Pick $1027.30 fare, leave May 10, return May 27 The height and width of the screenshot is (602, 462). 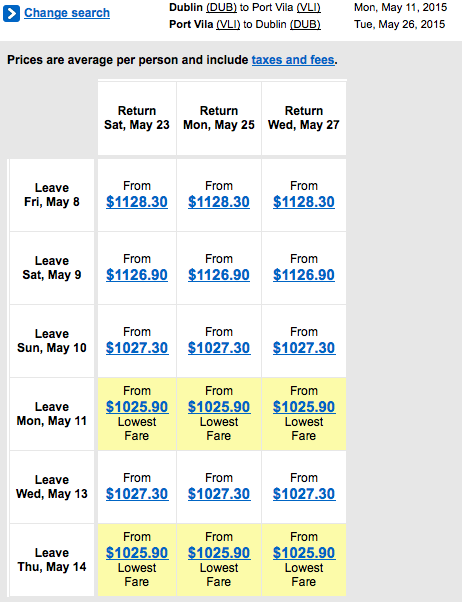[x=304, y=347]
